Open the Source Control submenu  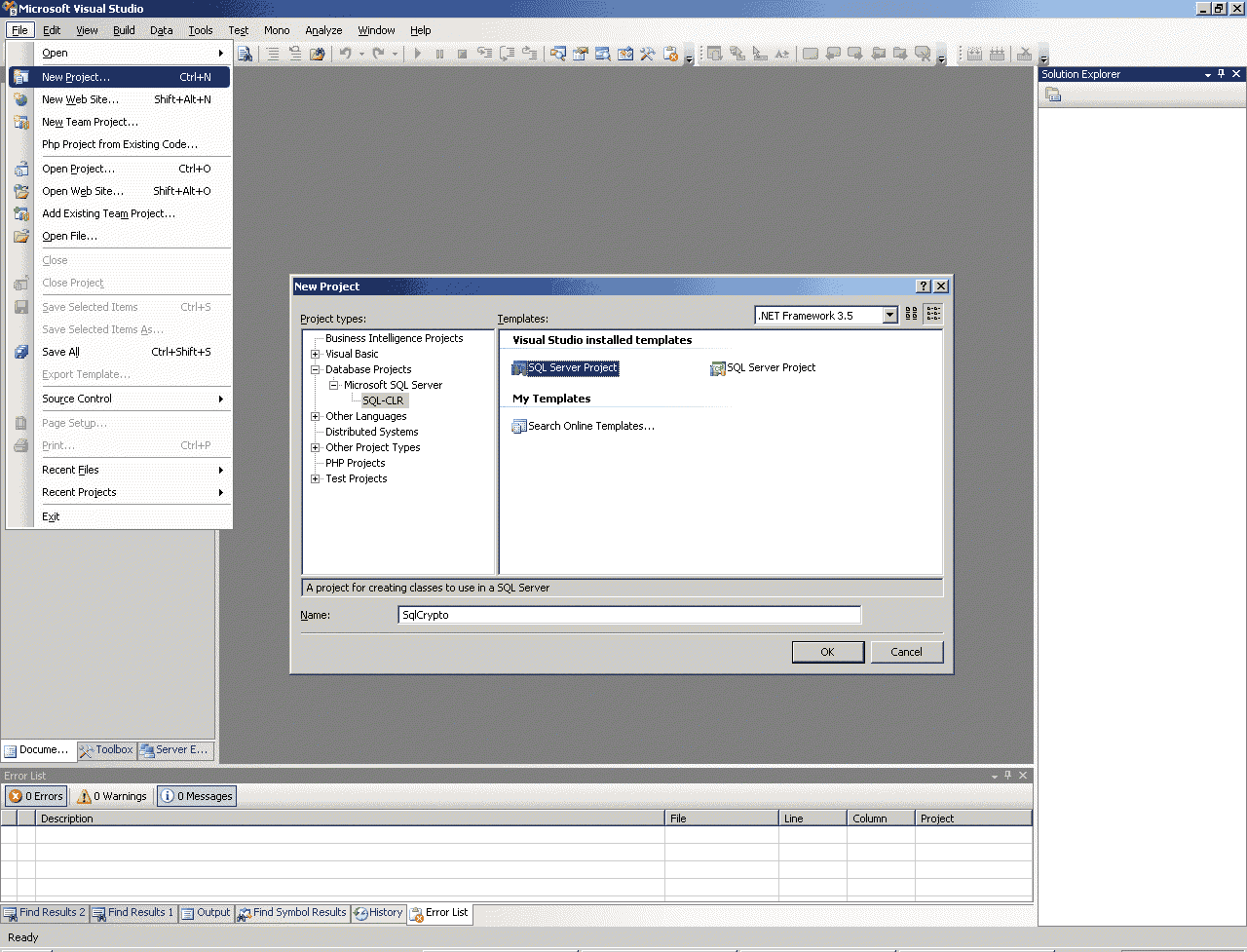coord(120,399)
